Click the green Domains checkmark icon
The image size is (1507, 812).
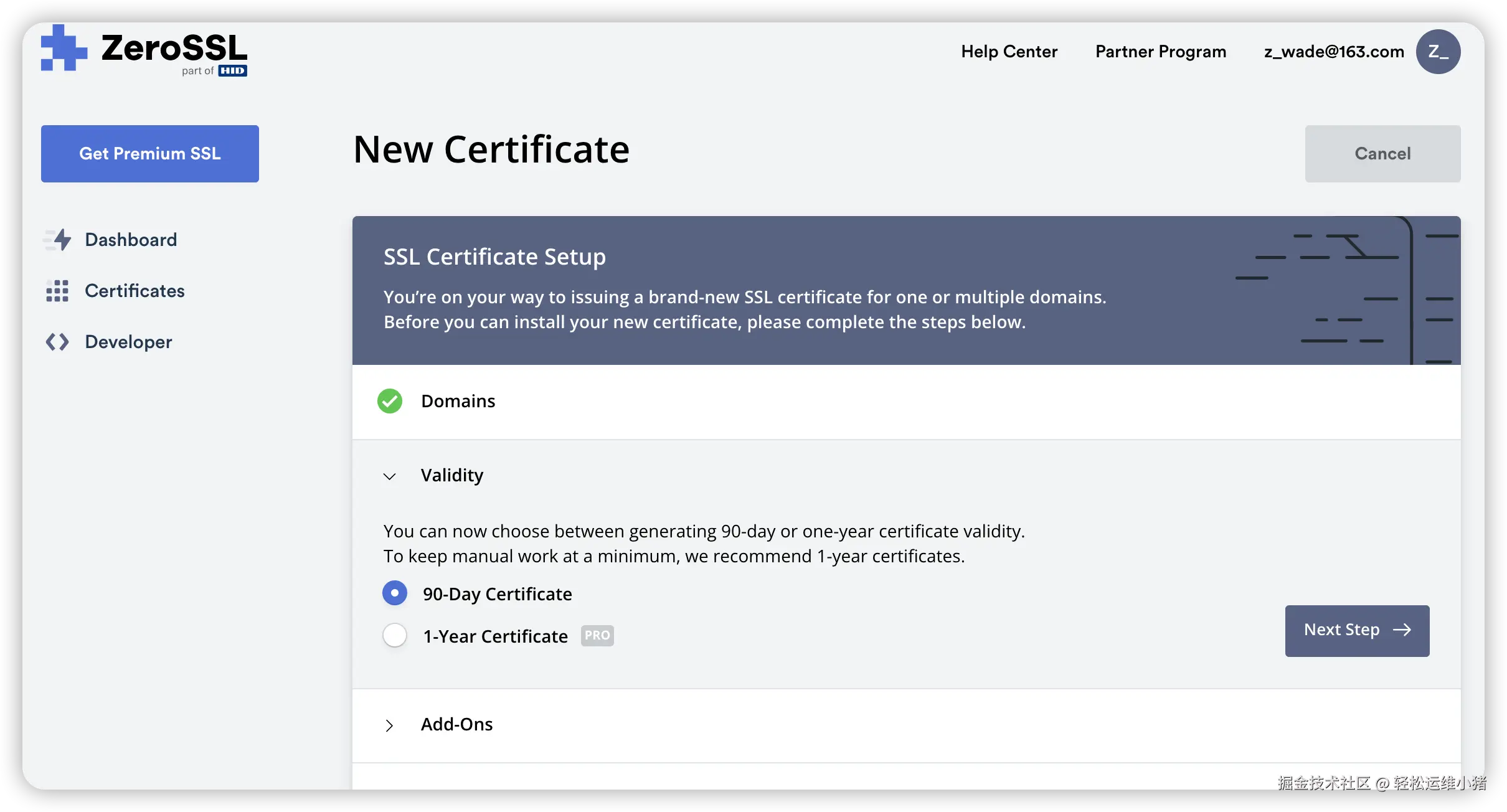(390, 401)
